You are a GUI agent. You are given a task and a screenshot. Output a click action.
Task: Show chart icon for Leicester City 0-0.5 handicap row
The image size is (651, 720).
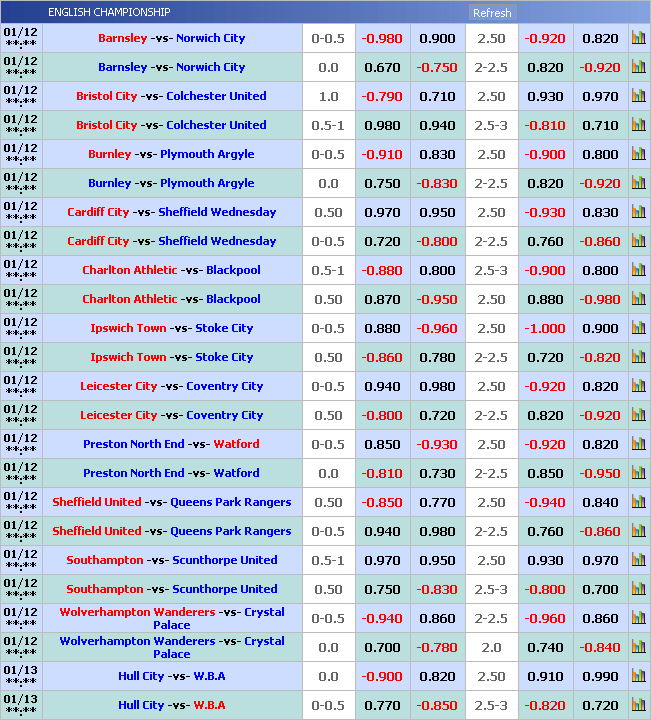pyautogui.click(x=638, y=386)
